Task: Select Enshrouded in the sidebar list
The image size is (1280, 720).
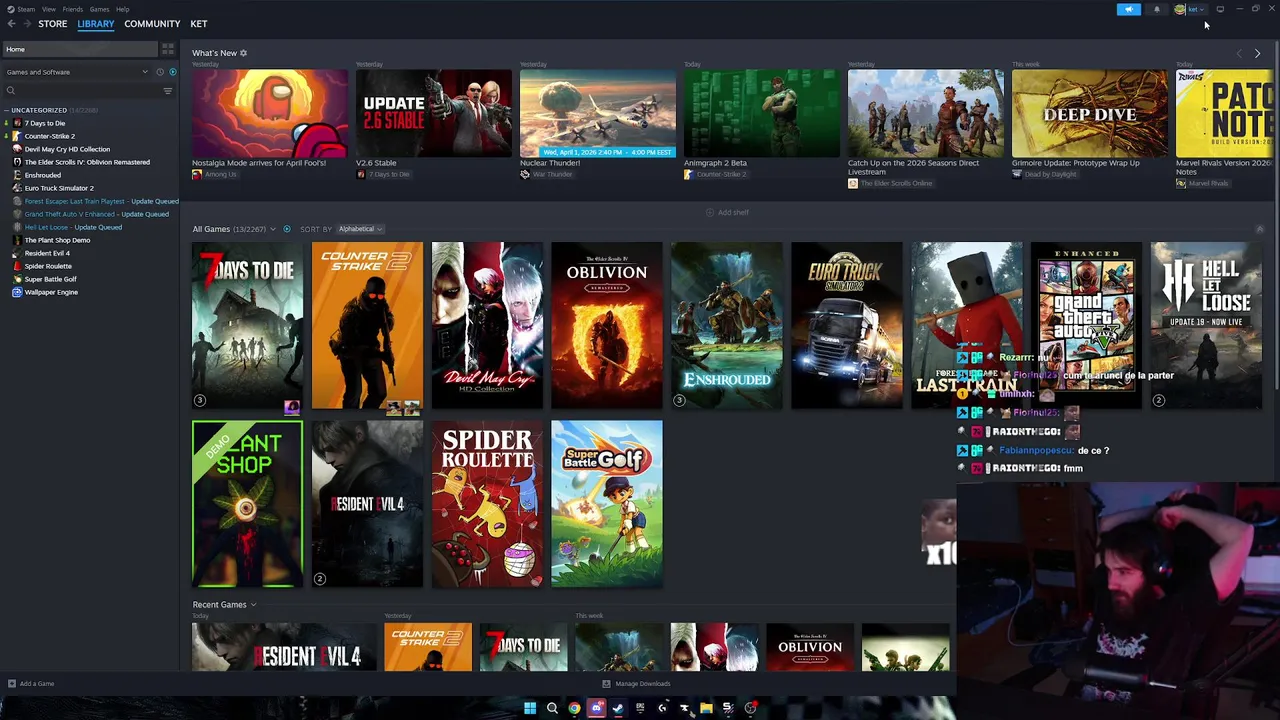Action: [x=42, y=175]
